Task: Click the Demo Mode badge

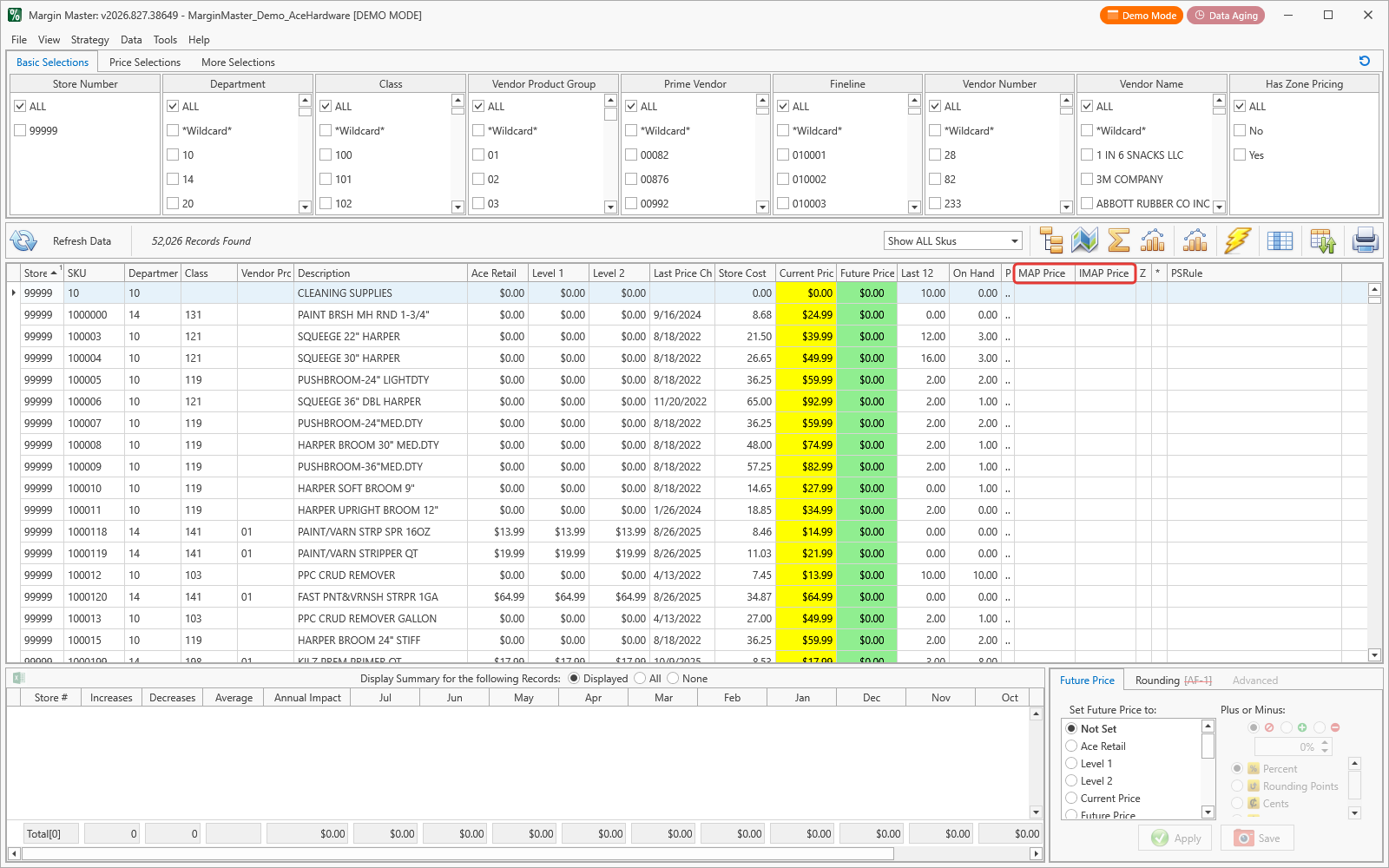Action: click(x=1141, y=15)
